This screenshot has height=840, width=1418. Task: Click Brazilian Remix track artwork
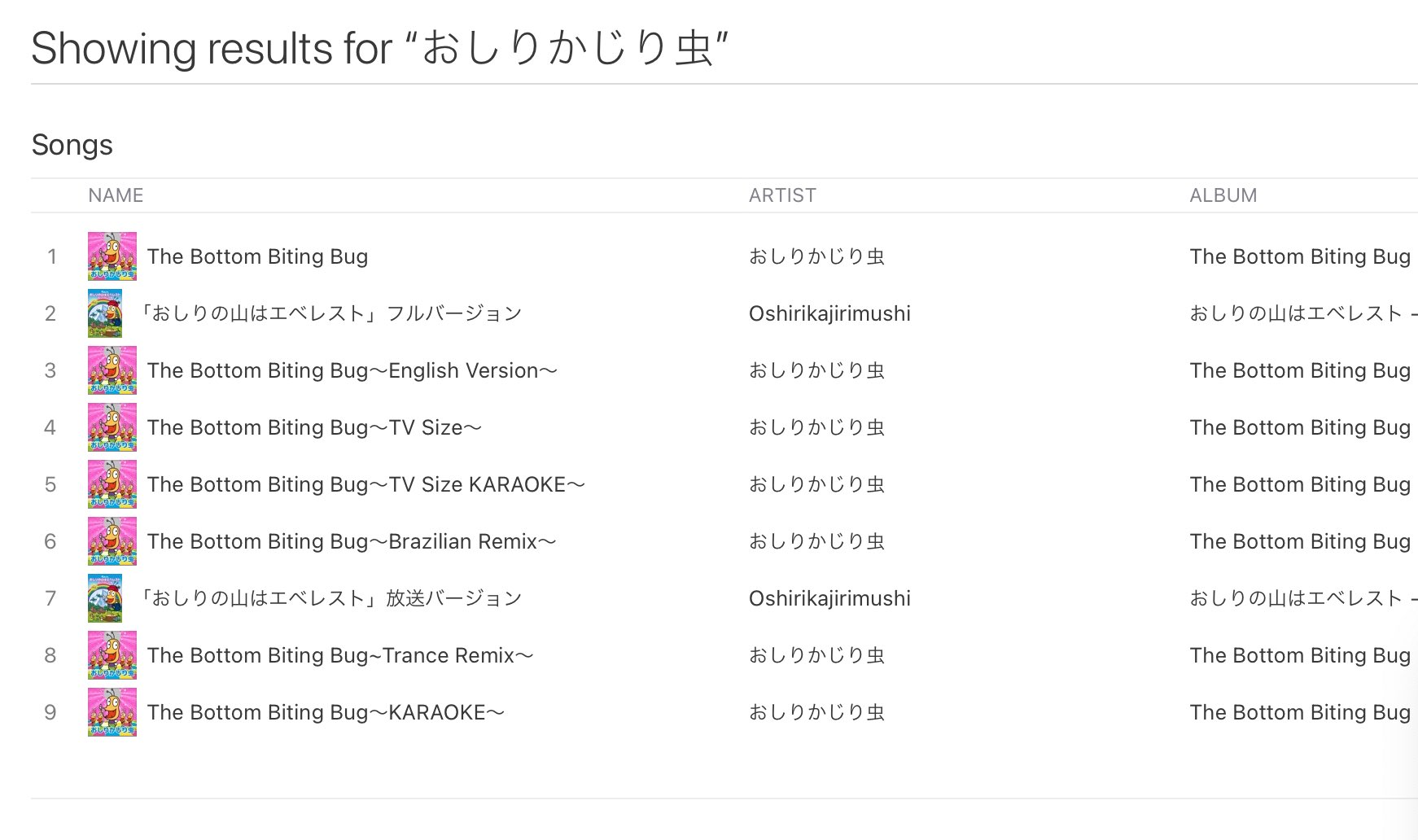click(x=112, y=541)
